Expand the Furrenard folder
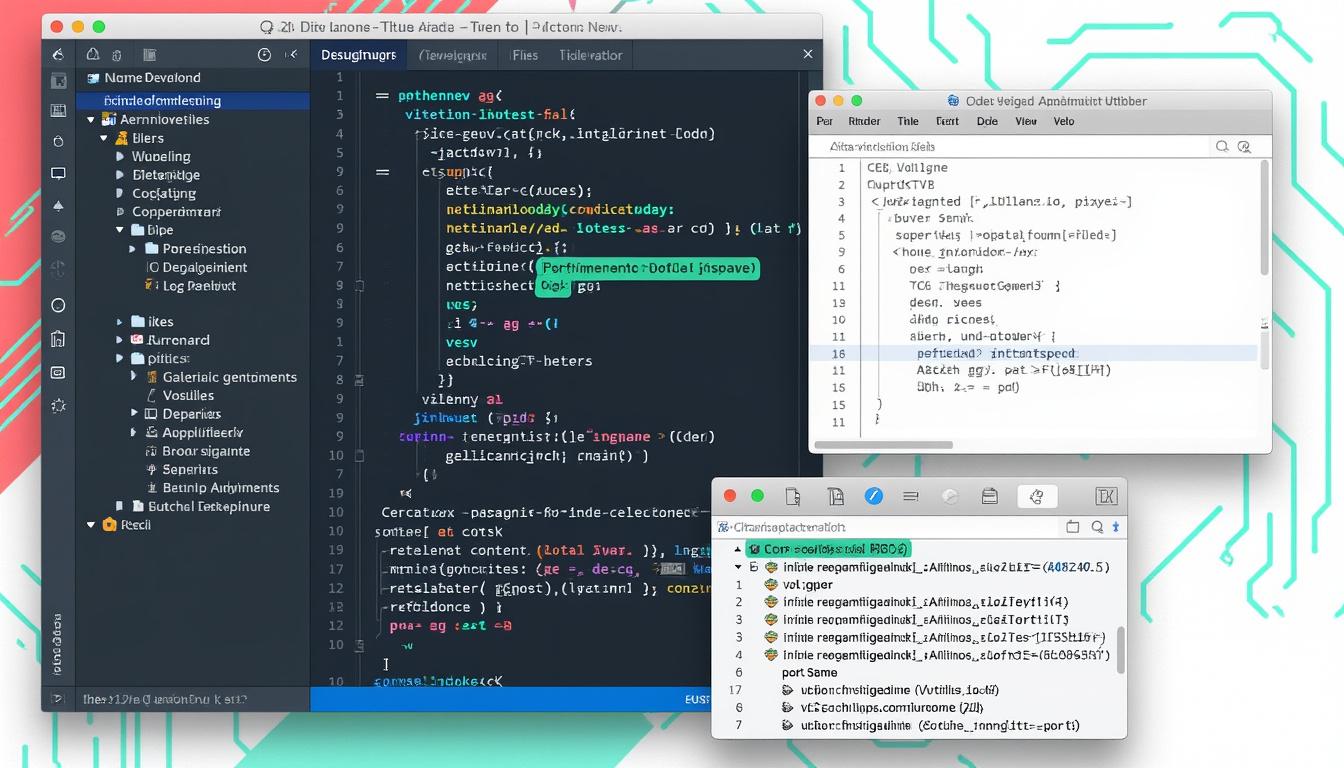This screenshot has width=1344, height=768. coord(120,340)
